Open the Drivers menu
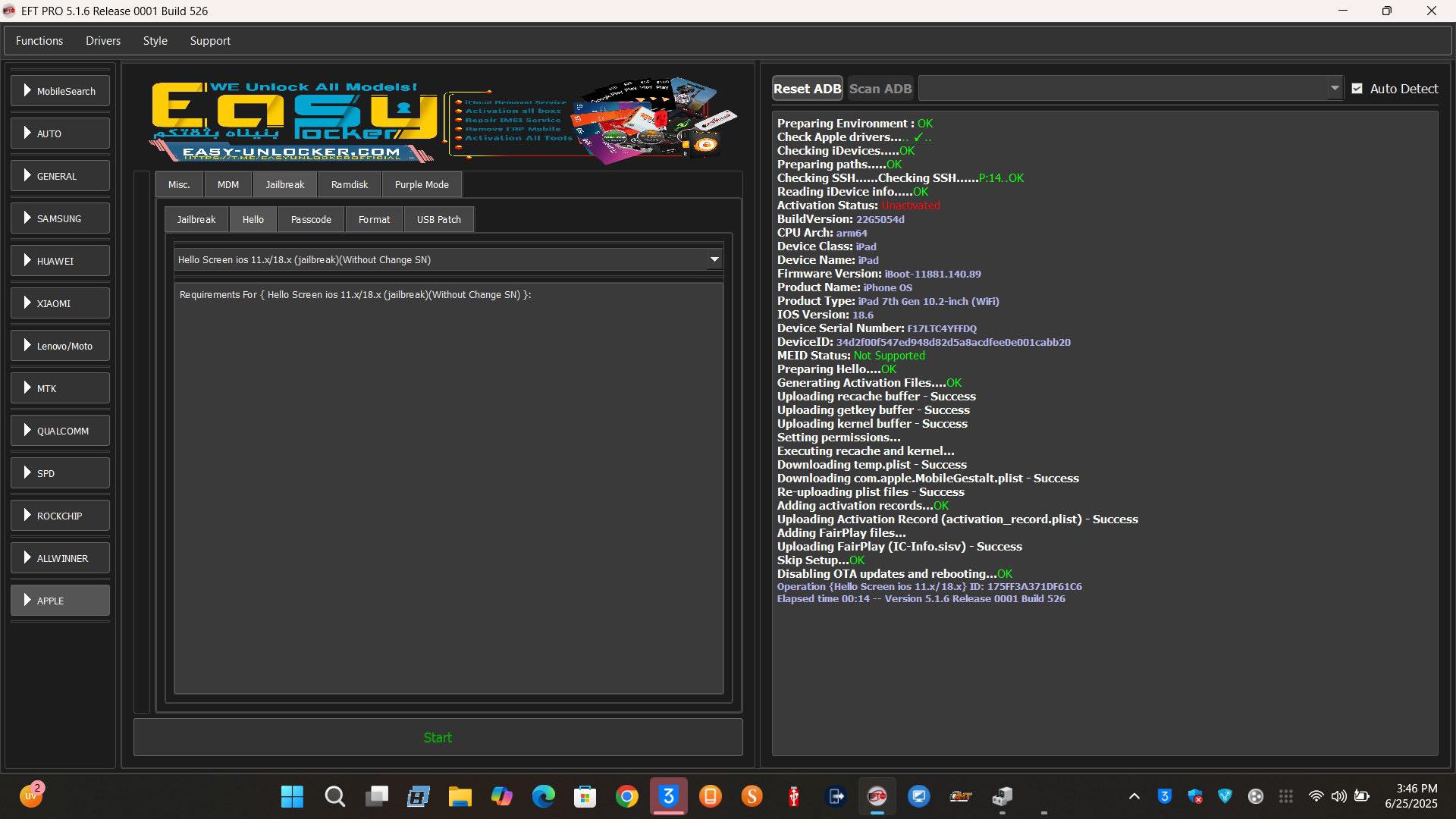Image resolution: width=1456 pixels, height=819 pixels. point(103,41)
